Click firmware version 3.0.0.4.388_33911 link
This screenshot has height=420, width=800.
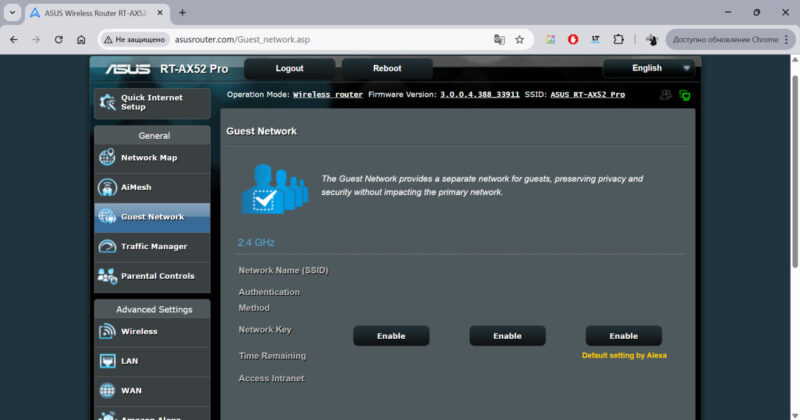(x=480, y=94)
